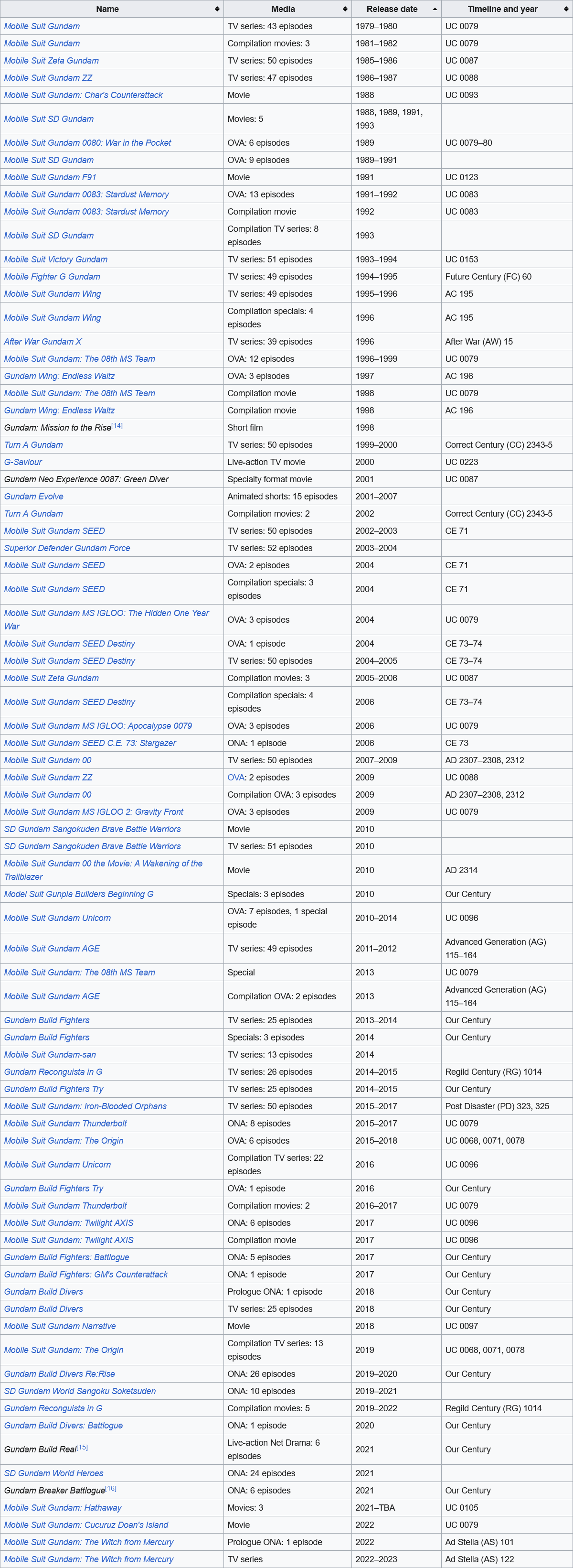The height and width of the screenshot is (1568, 573).
Task: Open Twilight AXIS ONA 6 episodes link
Action: pos(69,1223)
